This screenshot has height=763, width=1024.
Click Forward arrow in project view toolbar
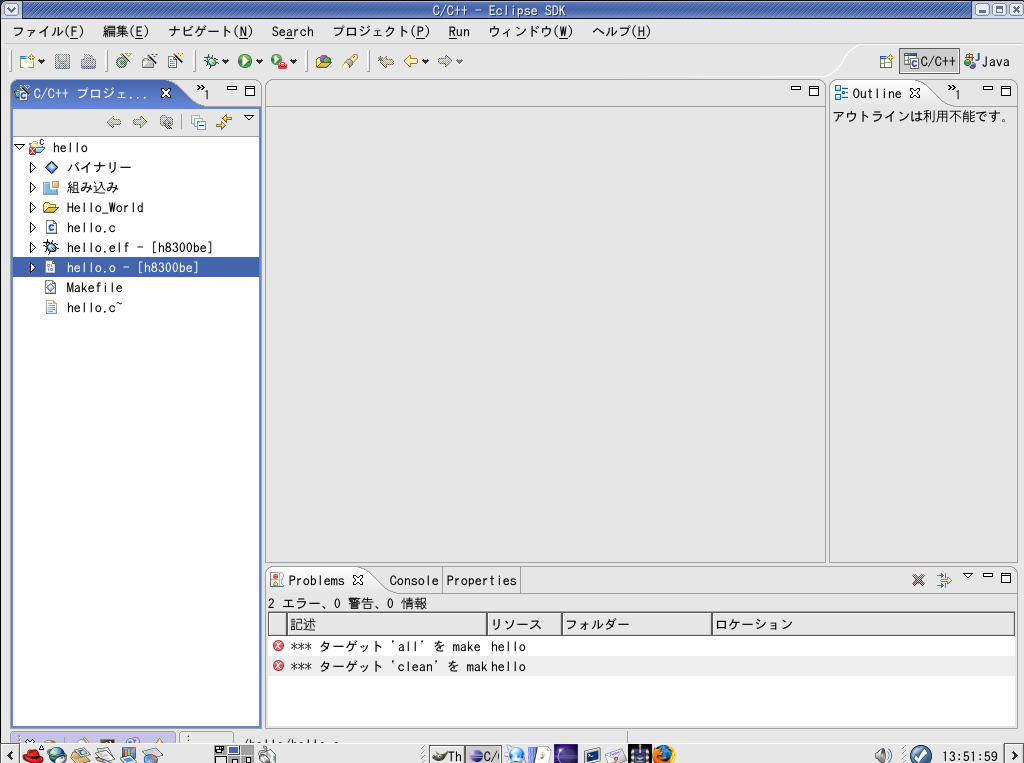click(x=140, y=122)
